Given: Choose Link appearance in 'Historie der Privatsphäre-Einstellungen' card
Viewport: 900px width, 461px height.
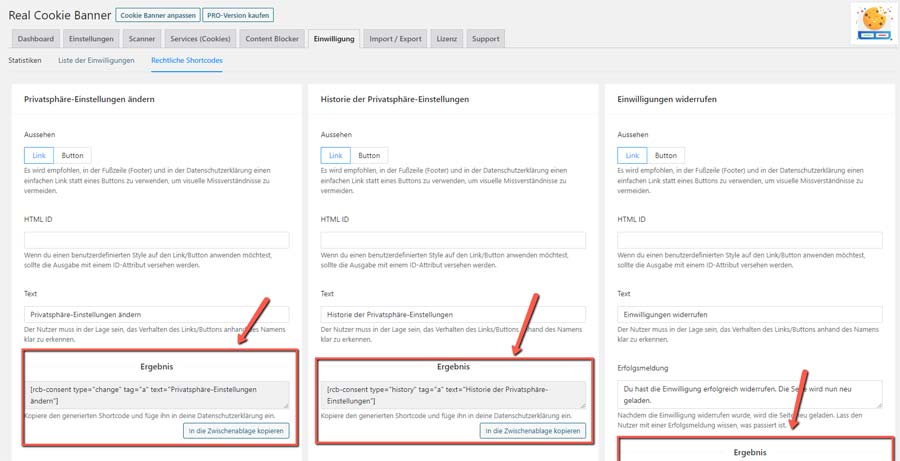Looking at the screenshot, I should 336,156.
